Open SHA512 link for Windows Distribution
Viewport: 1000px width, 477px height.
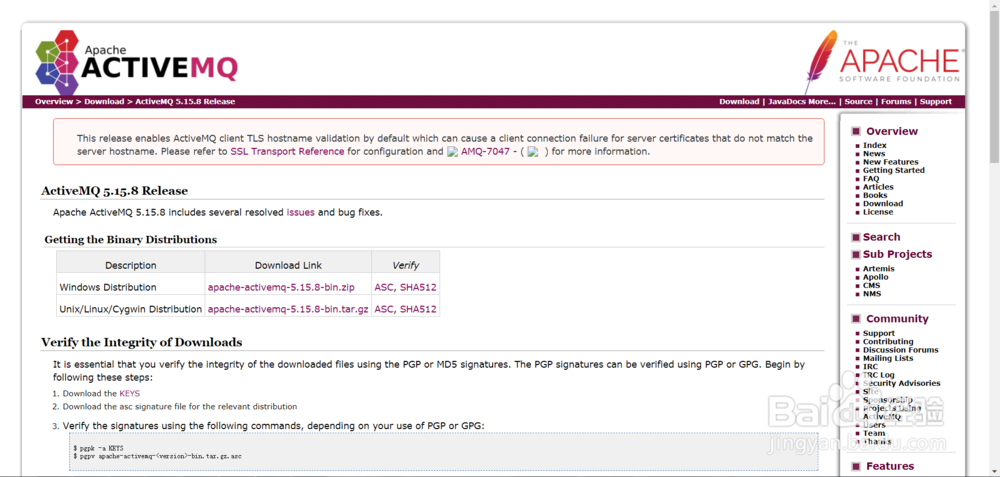click(x=418, y=288)
